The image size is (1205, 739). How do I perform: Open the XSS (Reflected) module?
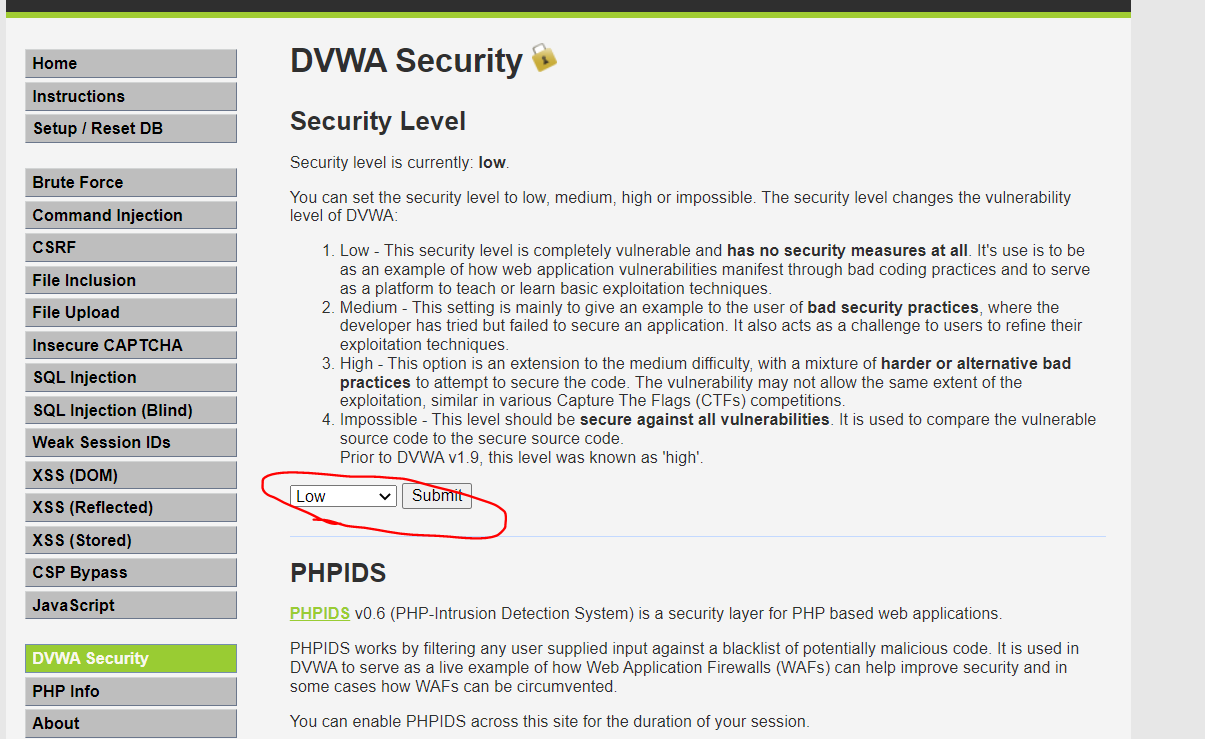[x=131, y=507]
